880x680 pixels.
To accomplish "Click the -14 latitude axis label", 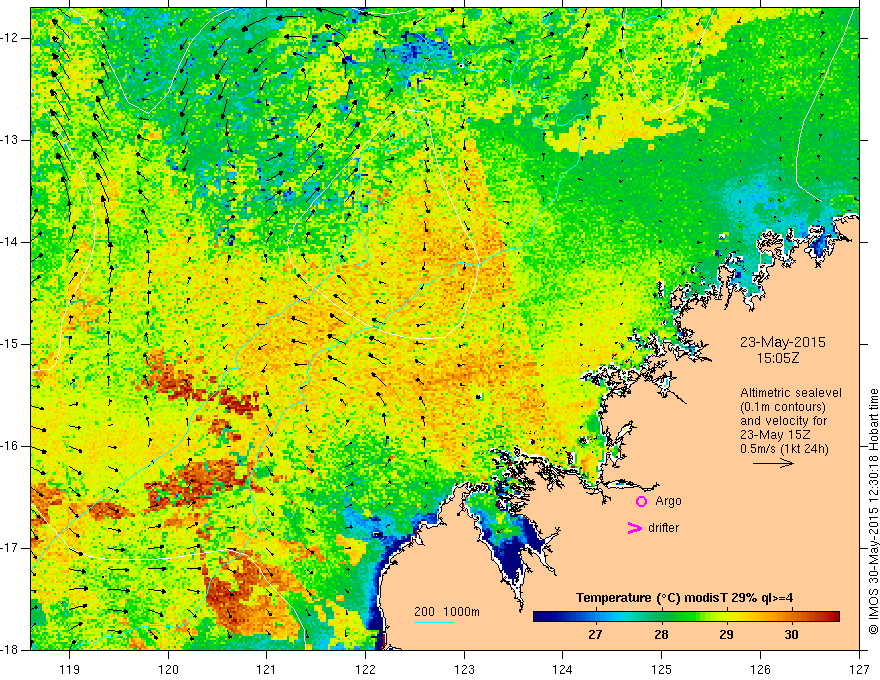I will [10, 242].
